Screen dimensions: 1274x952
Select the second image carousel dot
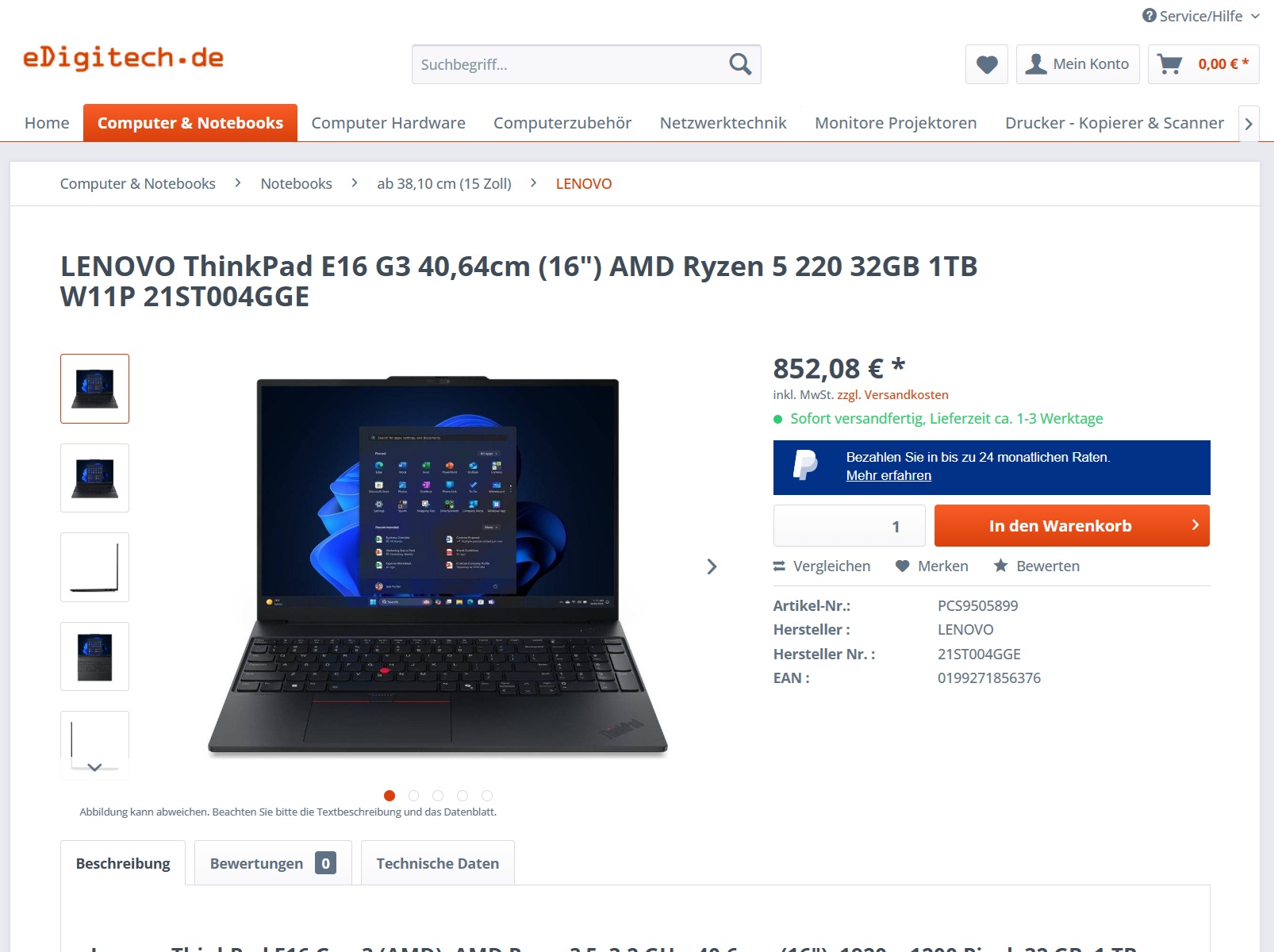413,796
